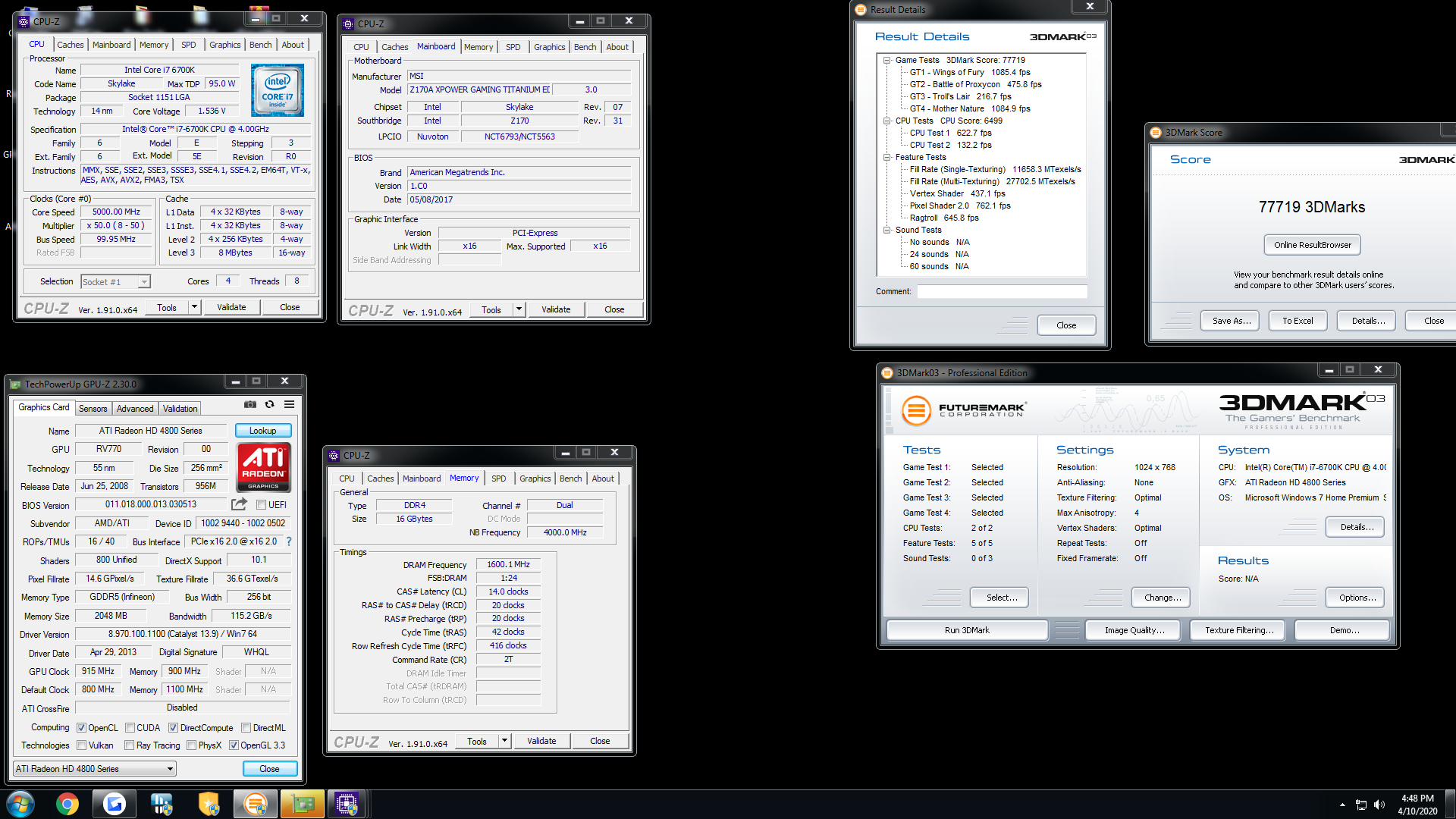
Task: Switch to 3DMark03 from the taskbar
Action: (x=256, y=804)
